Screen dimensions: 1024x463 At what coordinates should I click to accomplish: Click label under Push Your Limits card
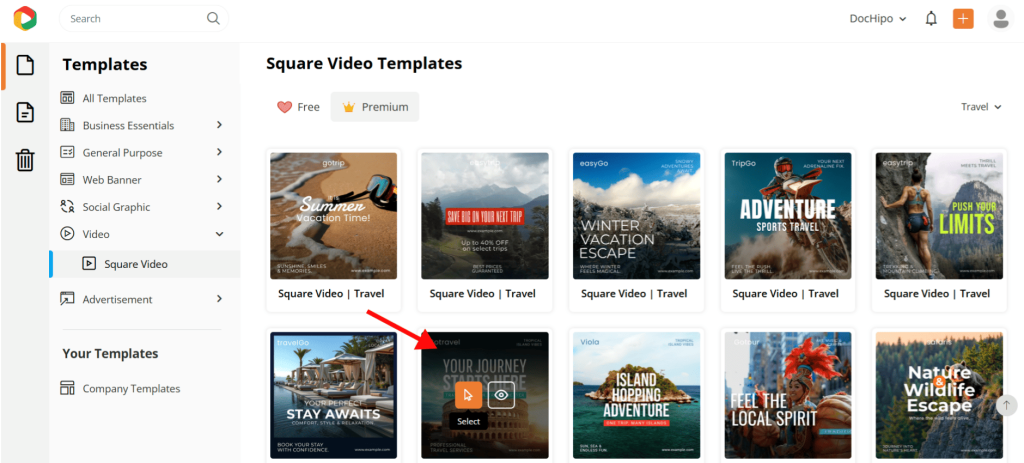click(x=937, y=294)
